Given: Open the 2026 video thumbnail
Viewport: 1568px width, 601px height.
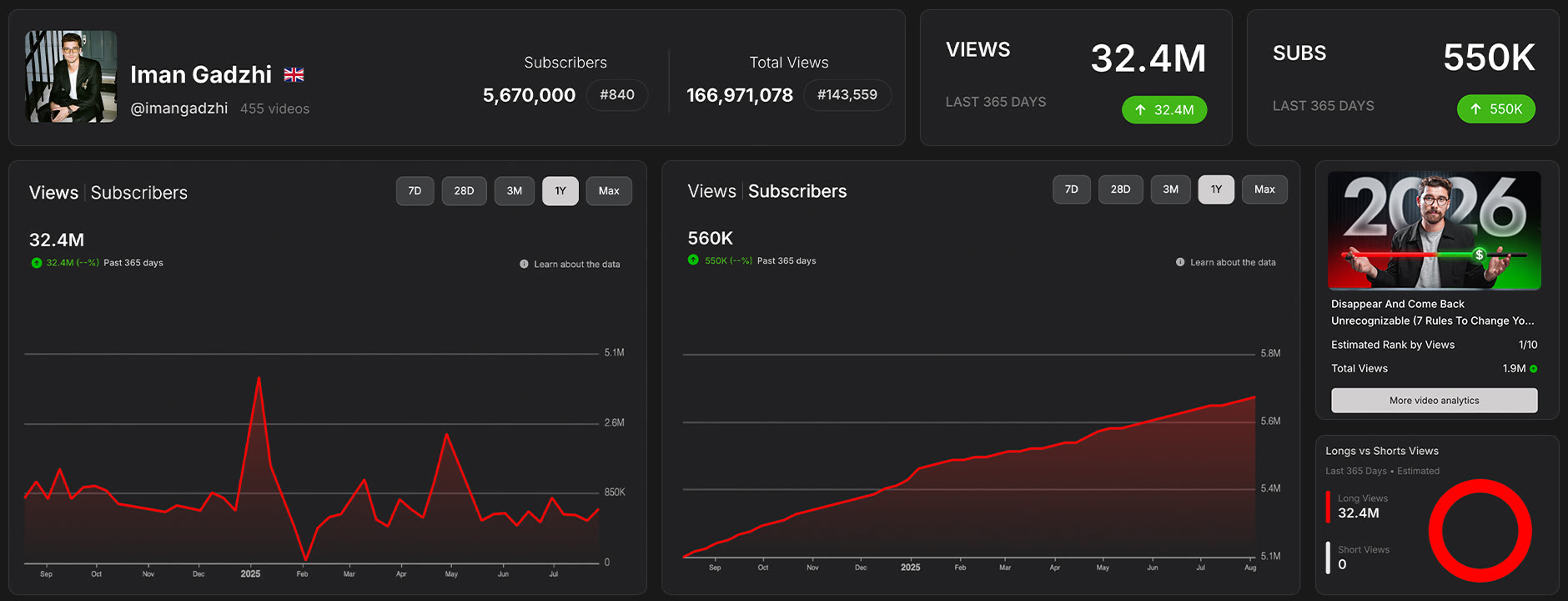Looking at the screenshot, I should pos(1435,230).
